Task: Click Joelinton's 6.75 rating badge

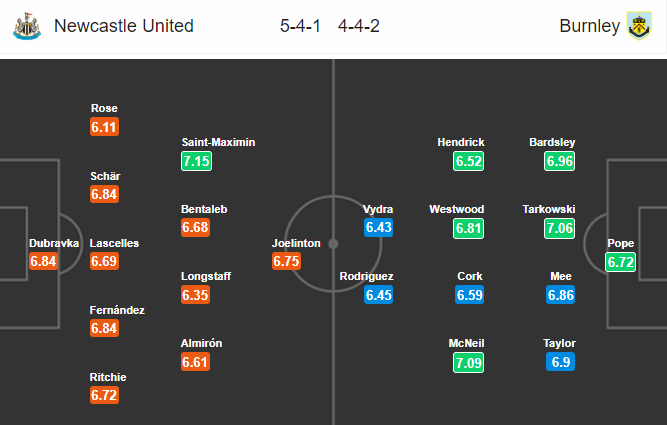Action: click(286, 261)
